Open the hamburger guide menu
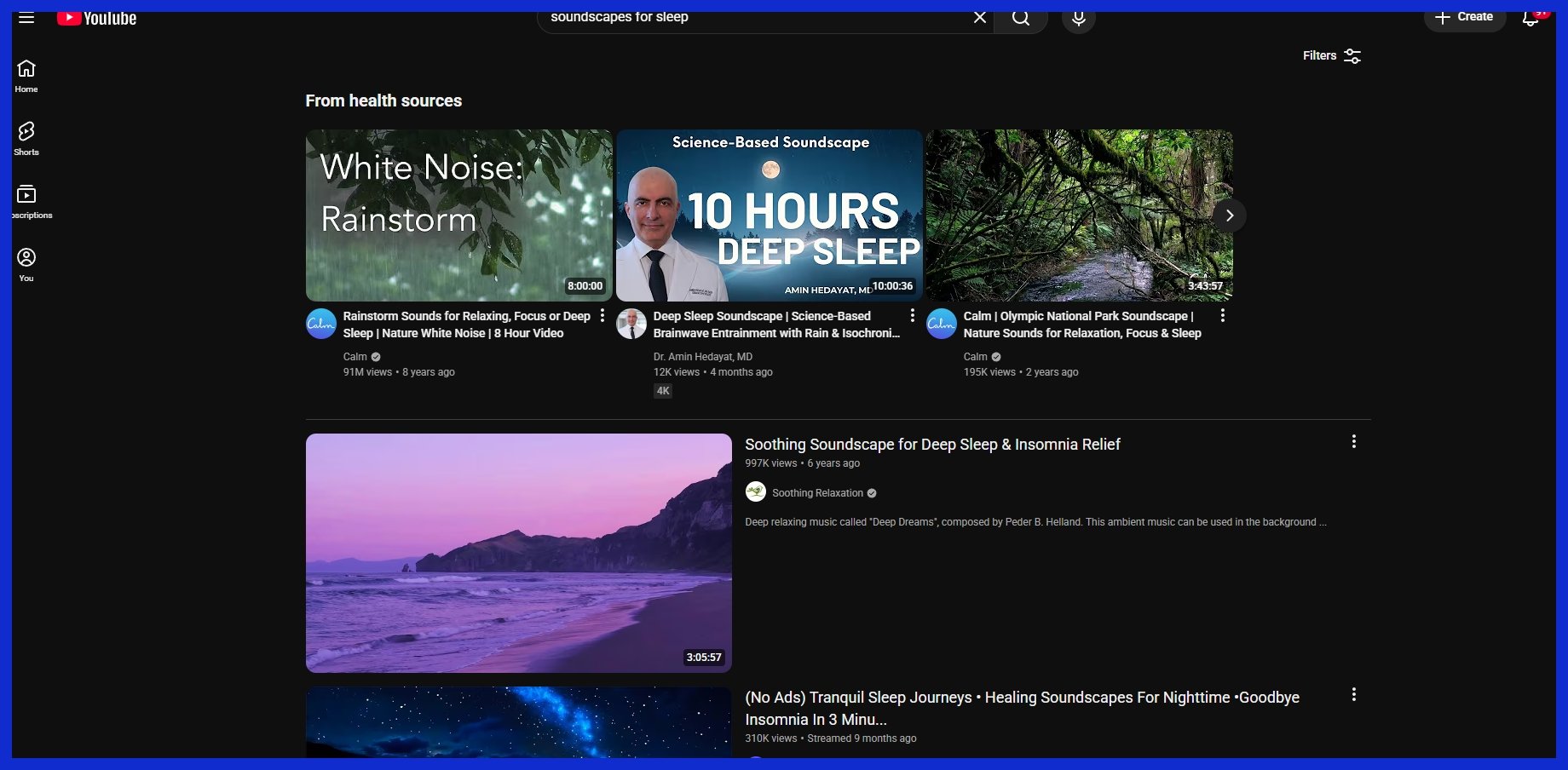Viewport: 1568px width, 770px height. 26,18
